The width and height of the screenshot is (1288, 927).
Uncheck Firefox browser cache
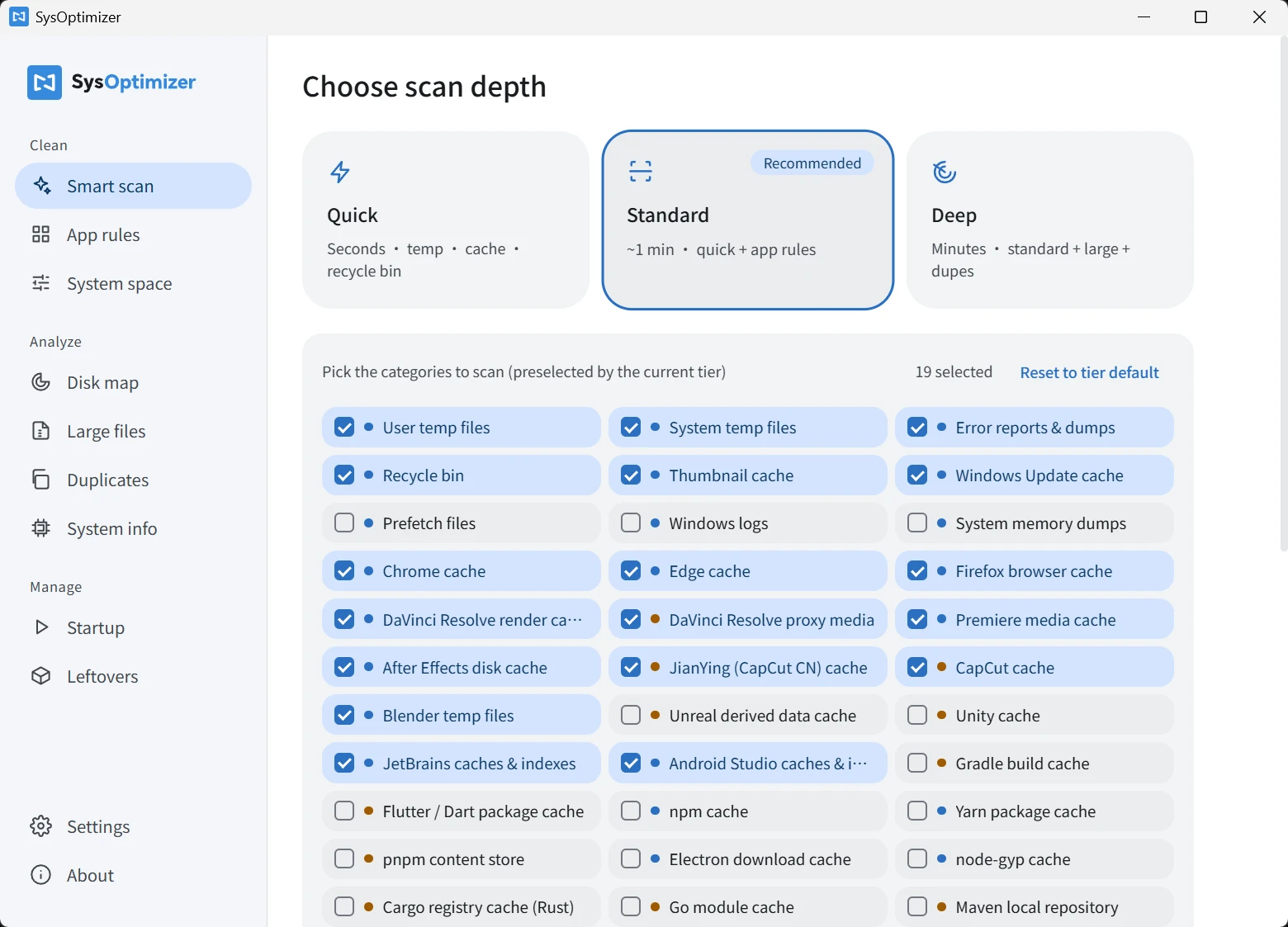(x=917, y=571)
